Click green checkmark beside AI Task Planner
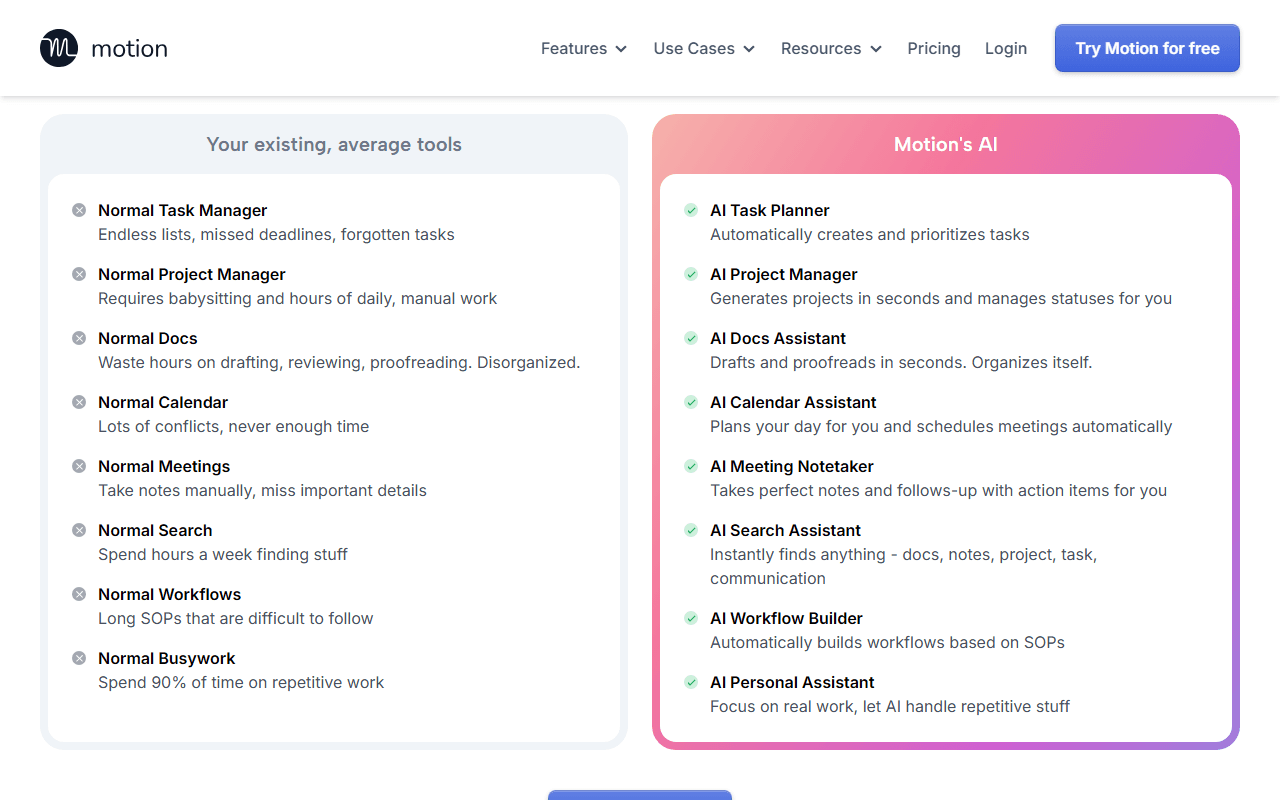 coord(691,210)
